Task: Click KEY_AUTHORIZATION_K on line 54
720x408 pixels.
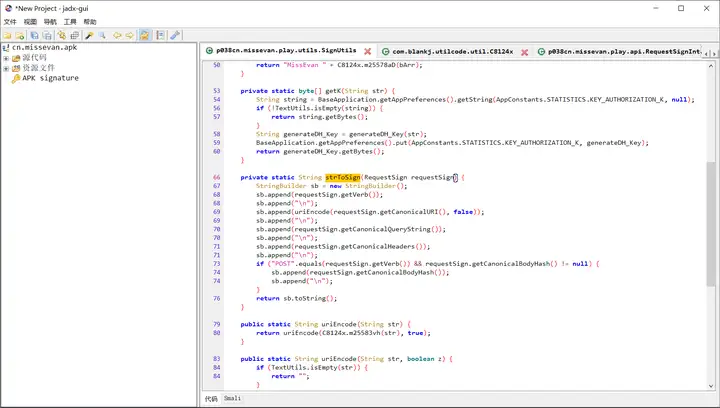Action: pos(626,100)
